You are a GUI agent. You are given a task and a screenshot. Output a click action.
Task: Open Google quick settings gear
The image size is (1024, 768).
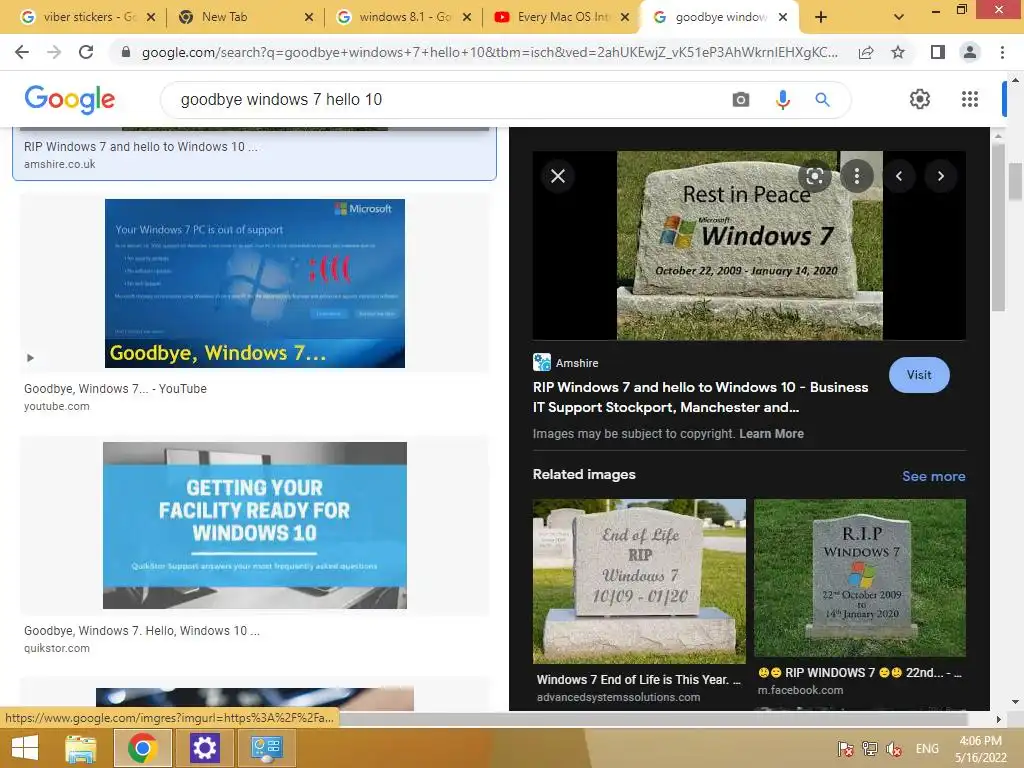pyautogui.click(x=920, y=99)
